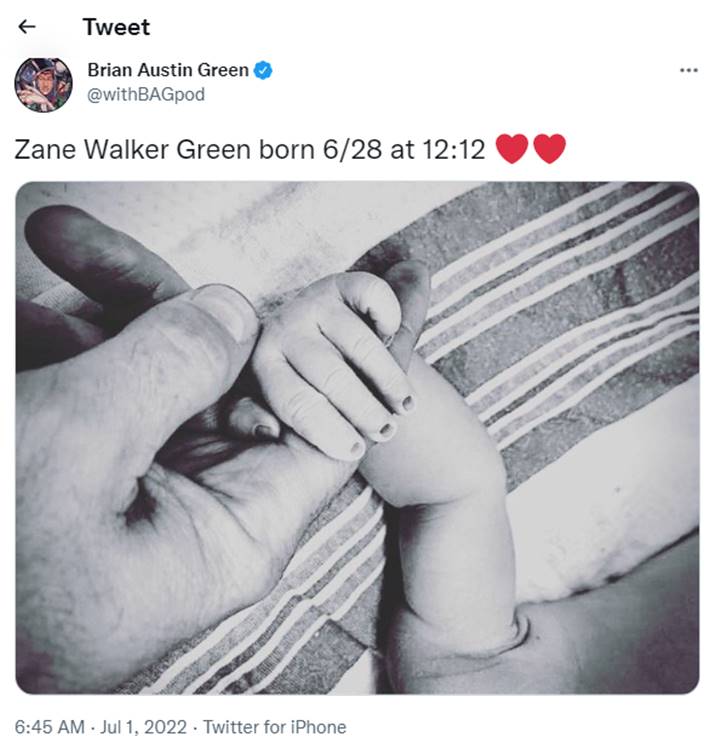The image size is (720, 742).
Task: Click the name Zane Walker Green in tweet
Action: (132, 150)
